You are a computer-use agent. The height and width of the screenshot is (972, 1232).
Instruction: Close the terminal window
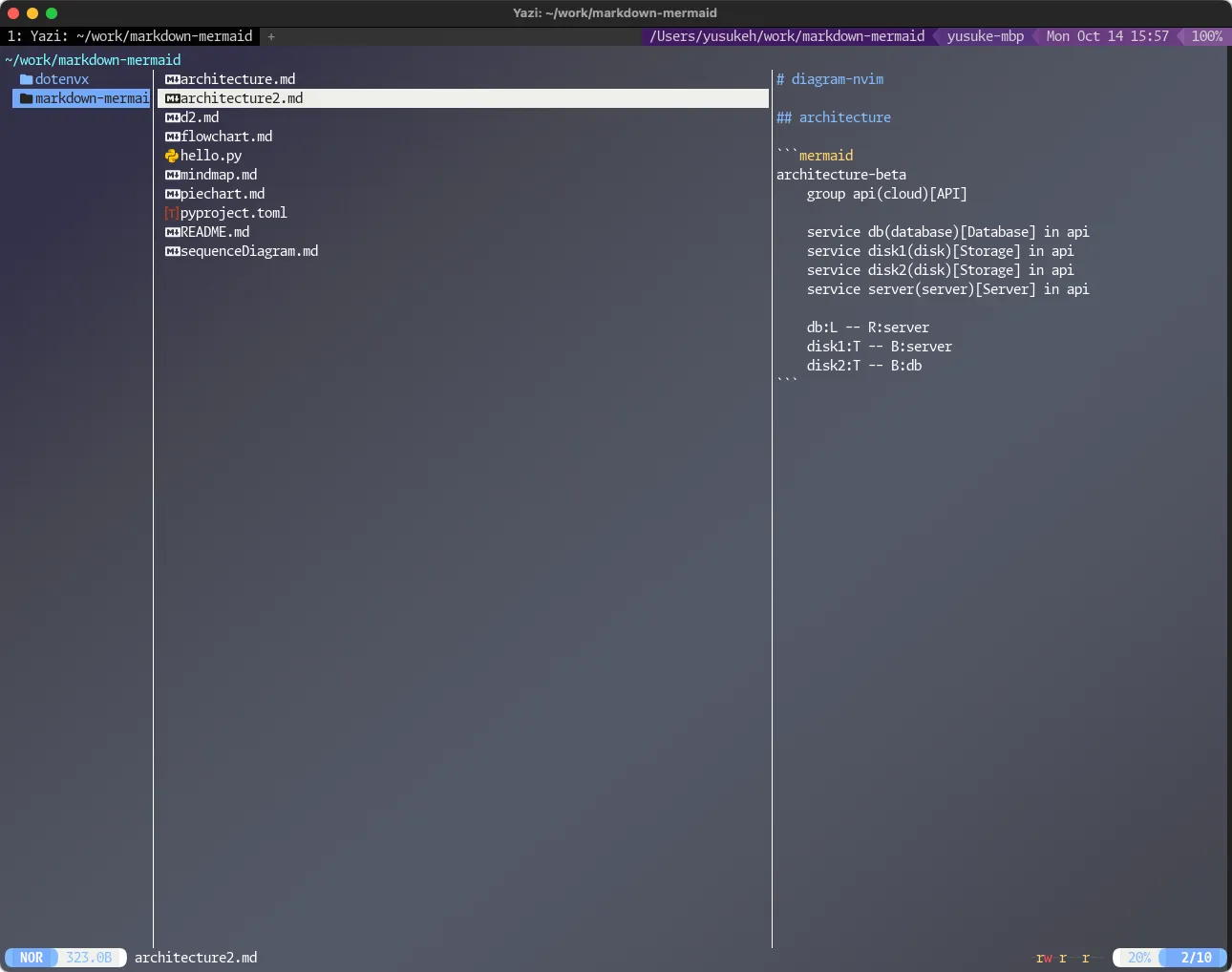13,13
